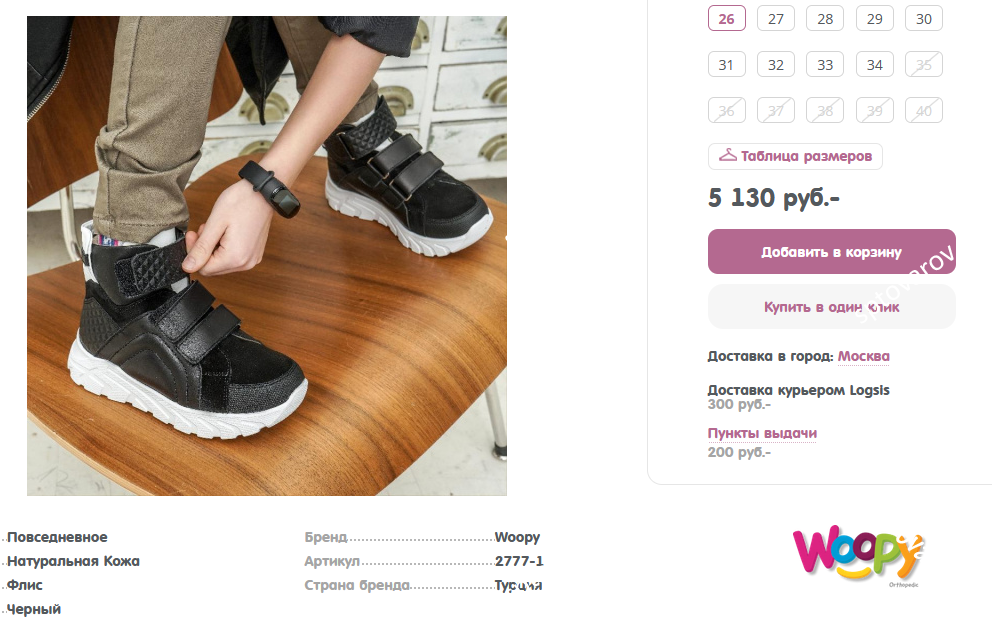The width and height of the screenshot is (992, 617).
Task: Click the crossed-out size 40
Action: tap(924, 111)
